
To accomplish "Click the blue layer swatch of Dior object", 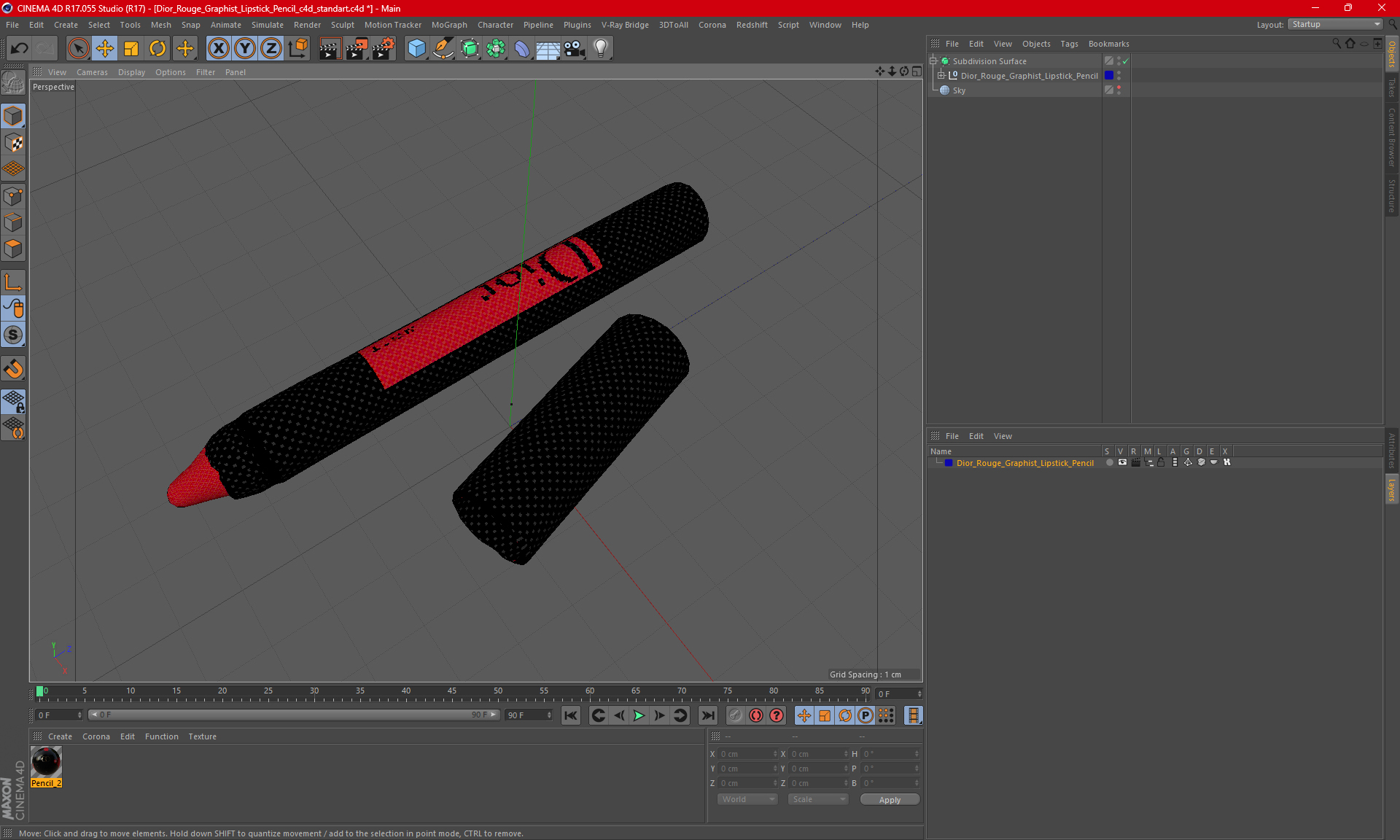I will (1109, 75).
